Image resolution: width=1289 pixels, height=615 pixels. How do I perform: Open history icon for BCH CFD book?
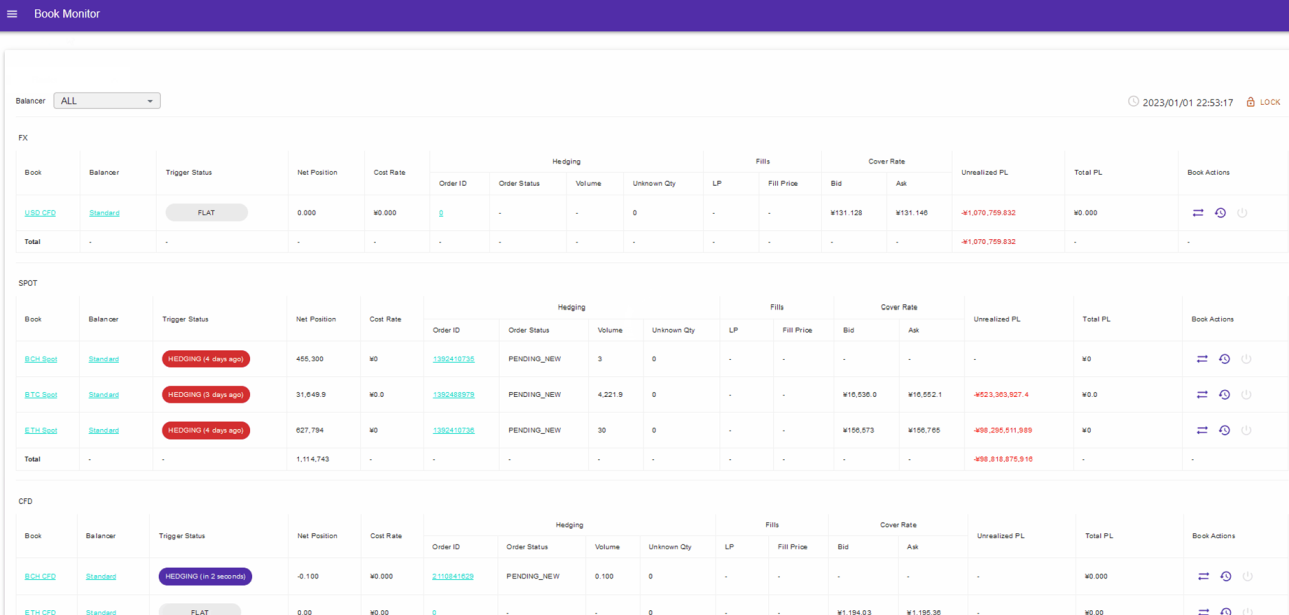(1225, 577)
